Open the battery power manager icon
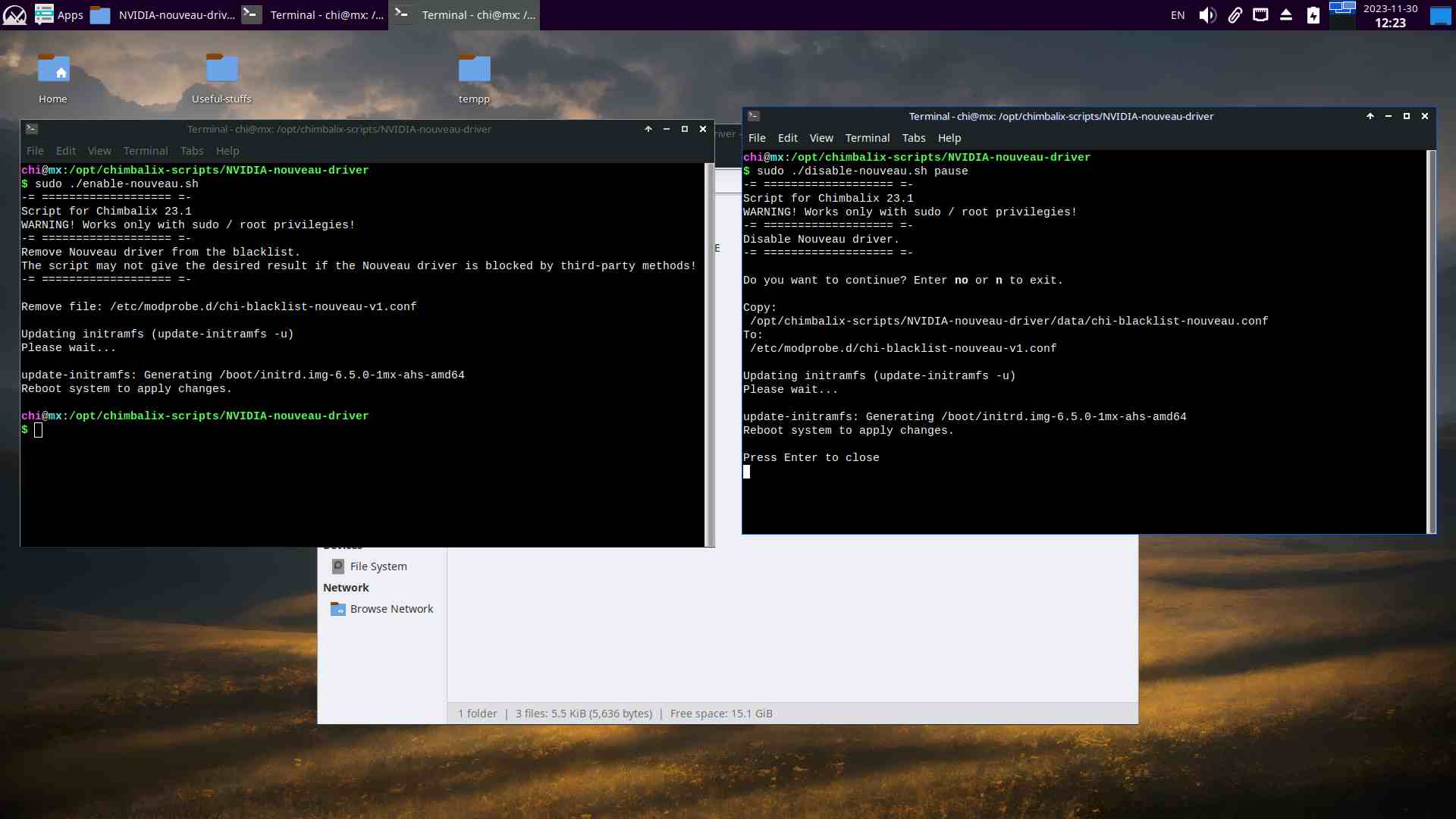This screenshot has height=819, width=1456. [x=1313, y=15]
